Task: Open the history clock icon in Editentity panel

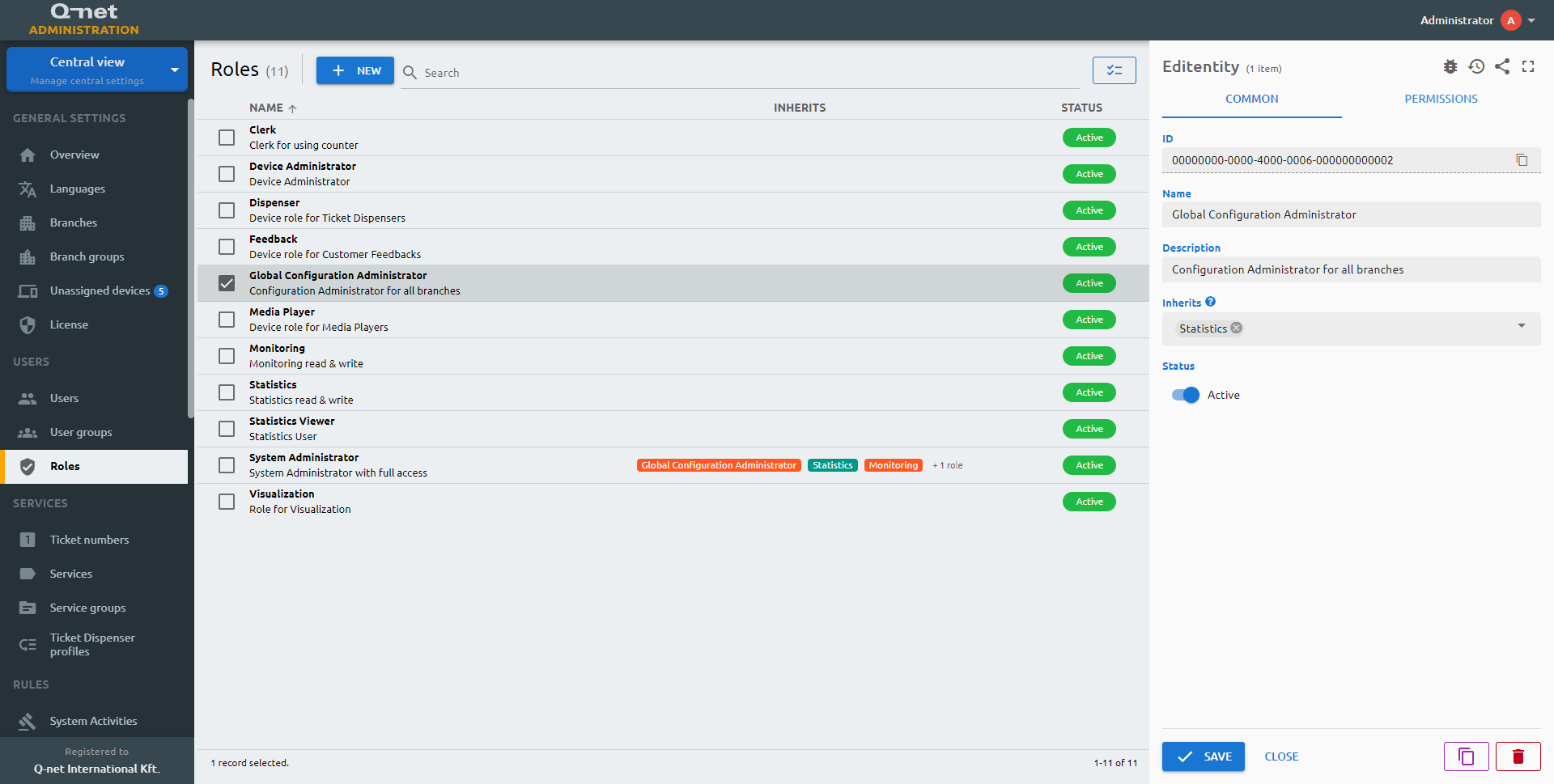Action: pos(1476,66)
